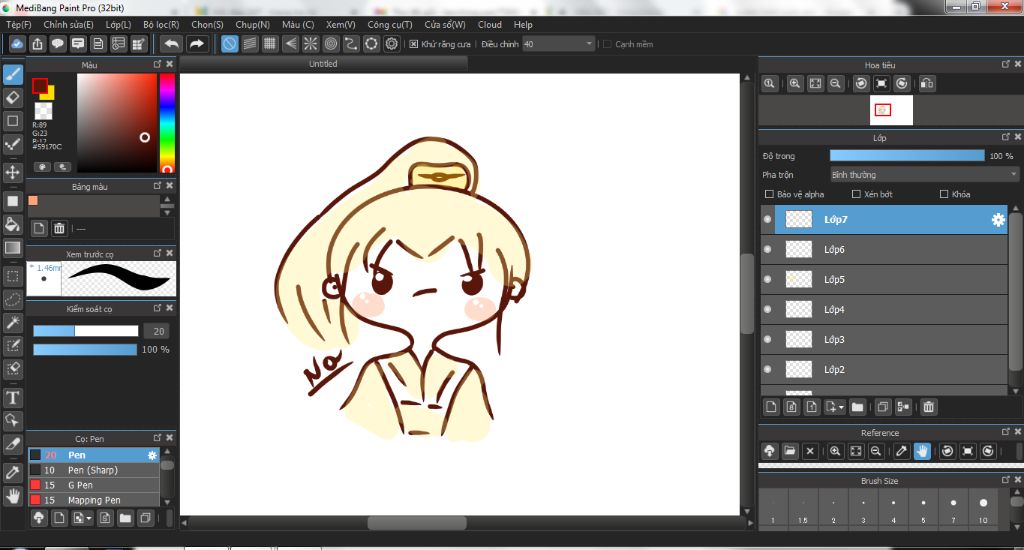Select the Lasso tool

(12, 300)
